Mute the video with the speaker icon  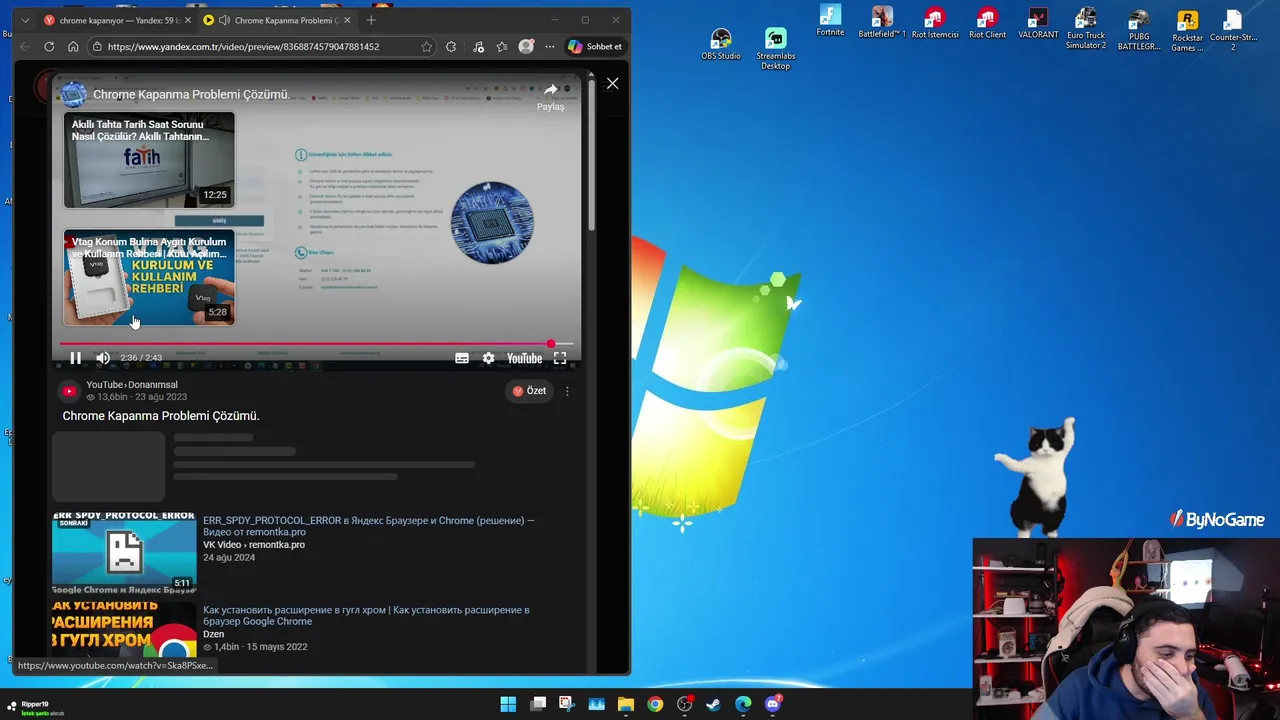click(x=103, y=358)
